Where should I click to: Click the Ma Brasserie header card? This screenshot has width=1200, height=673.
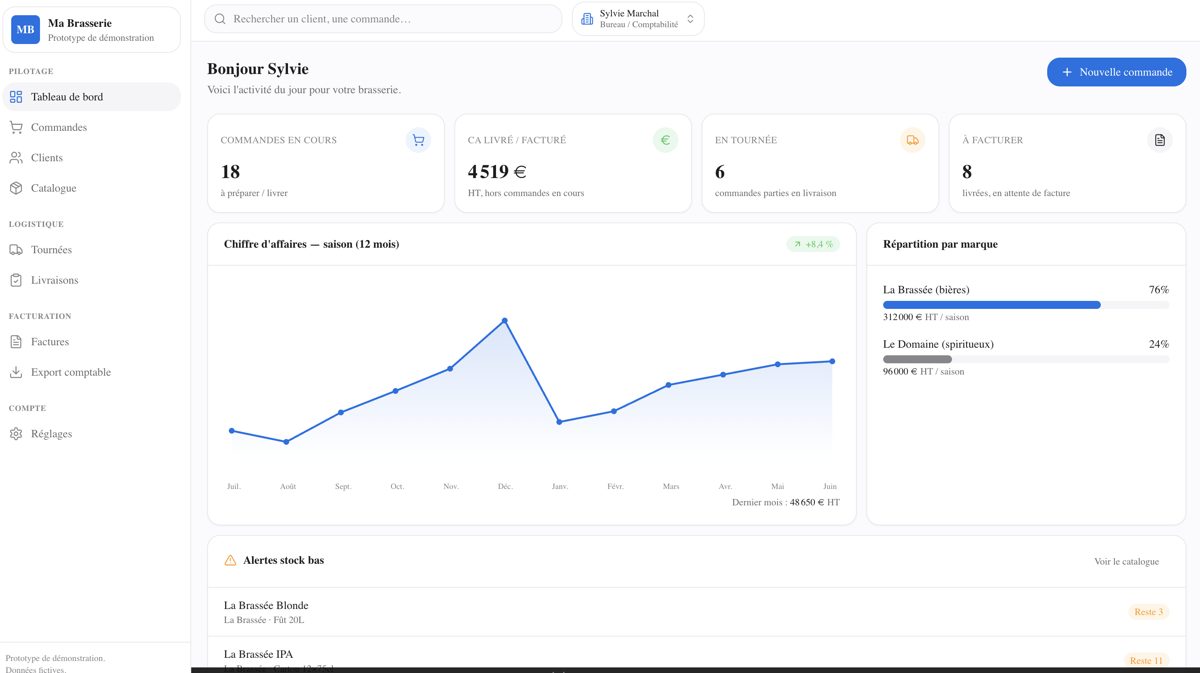pos(92,30)
